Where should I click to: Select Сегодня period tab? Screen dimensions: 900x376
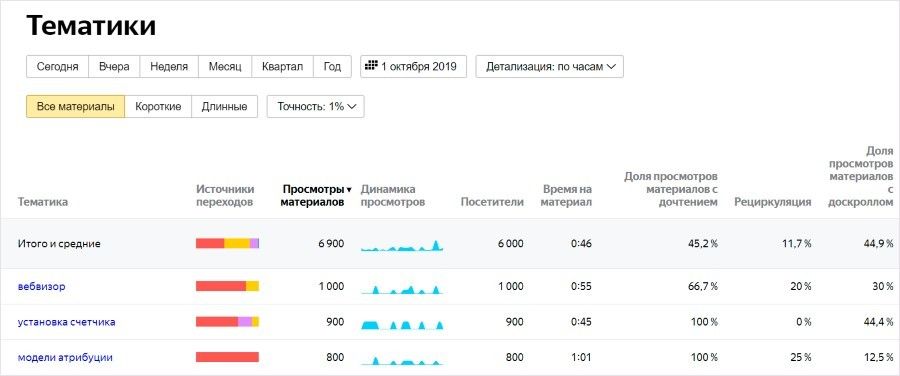57,67
